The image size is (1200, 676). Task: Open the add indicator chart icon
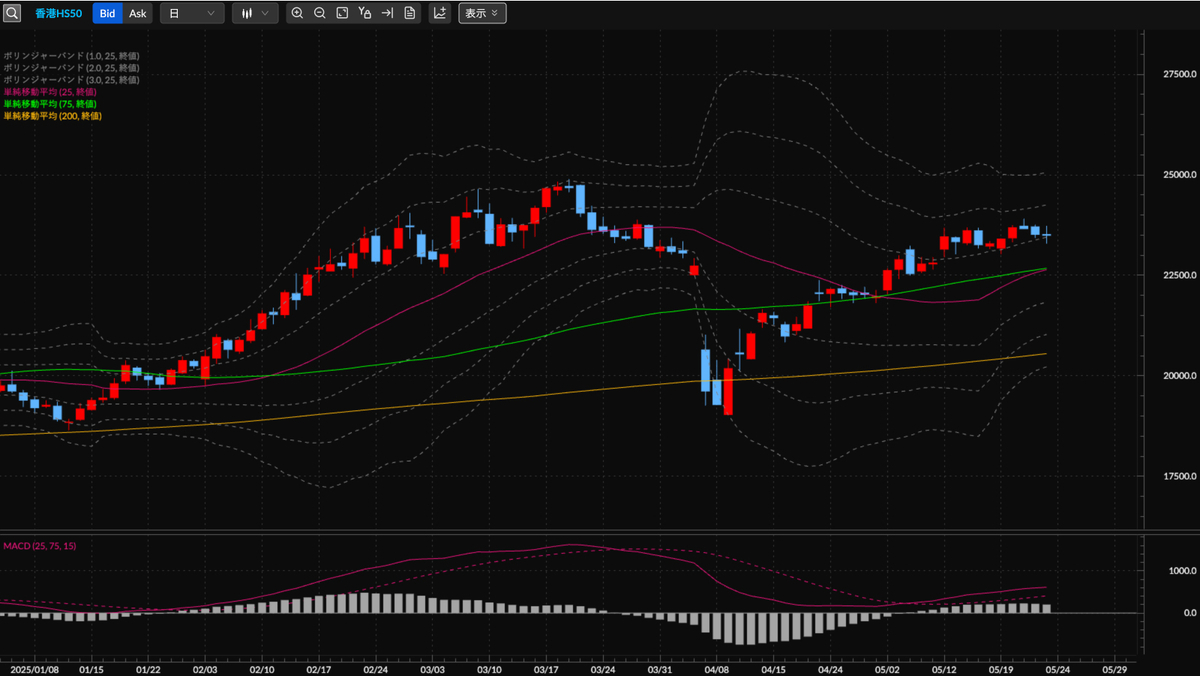click(440, 13)
